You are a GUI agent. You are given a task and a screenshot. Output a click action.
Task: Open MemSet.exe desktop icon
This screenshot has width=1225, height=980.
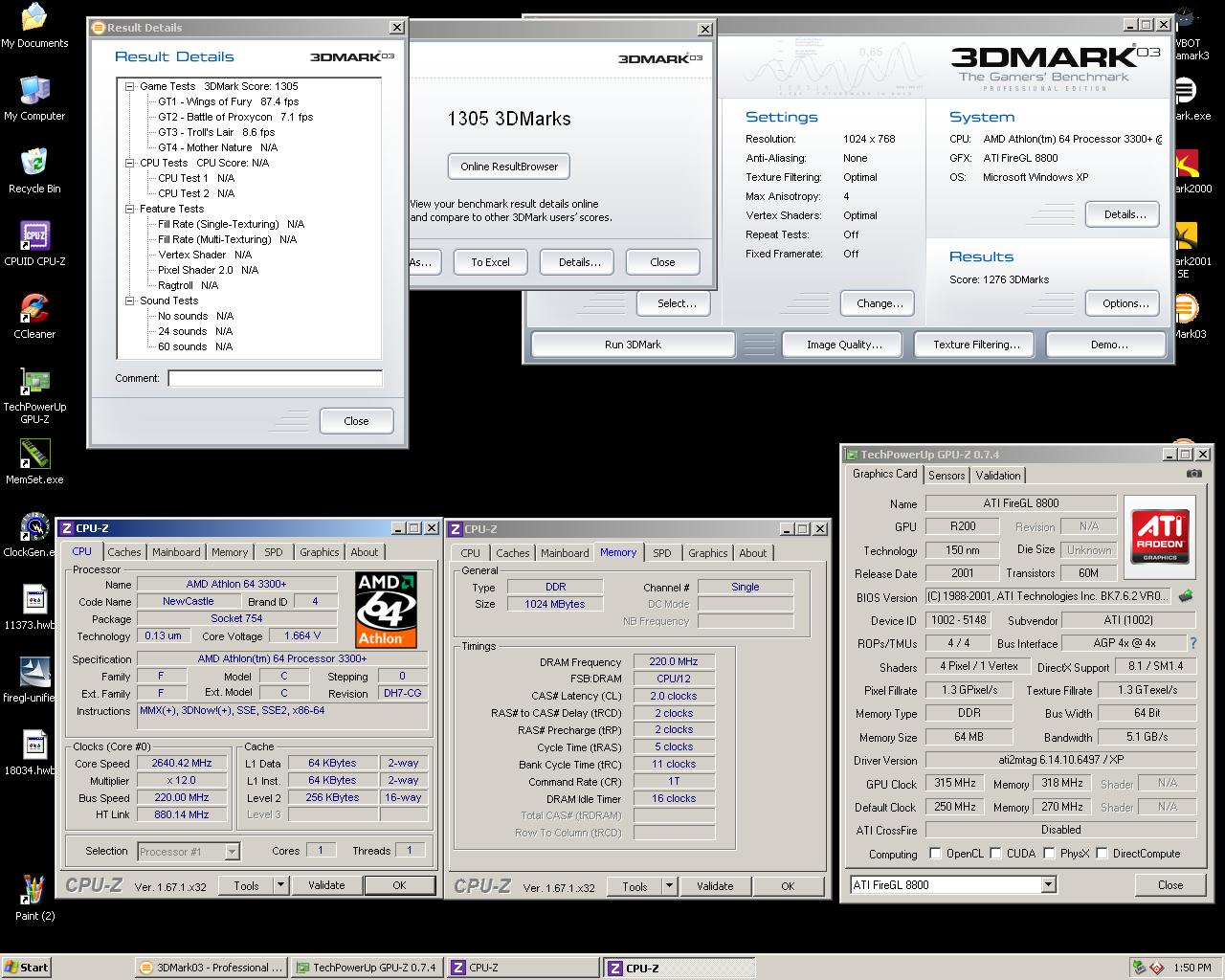34,461
